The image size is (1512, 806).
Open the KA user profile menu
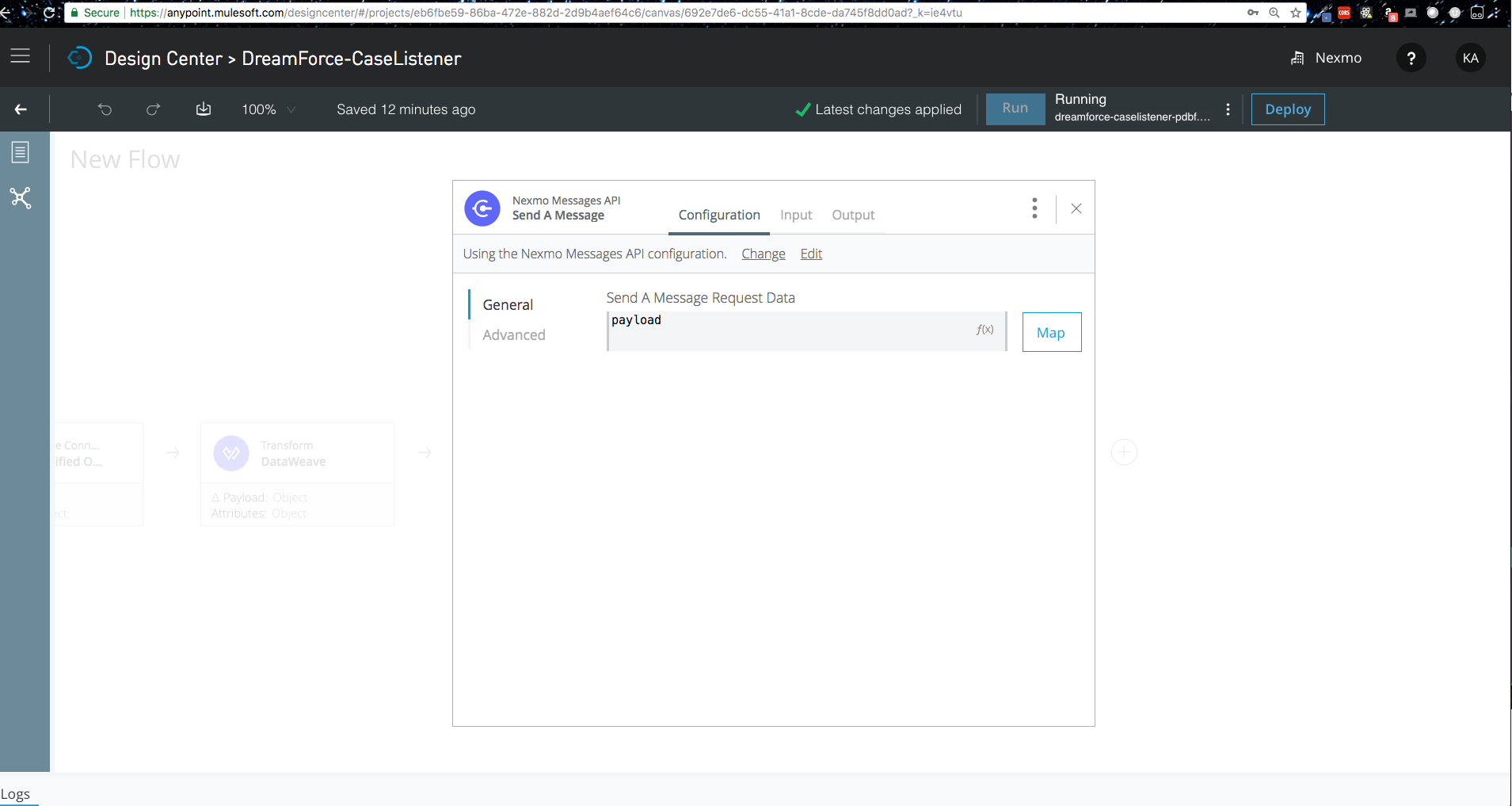point(1471,58)
